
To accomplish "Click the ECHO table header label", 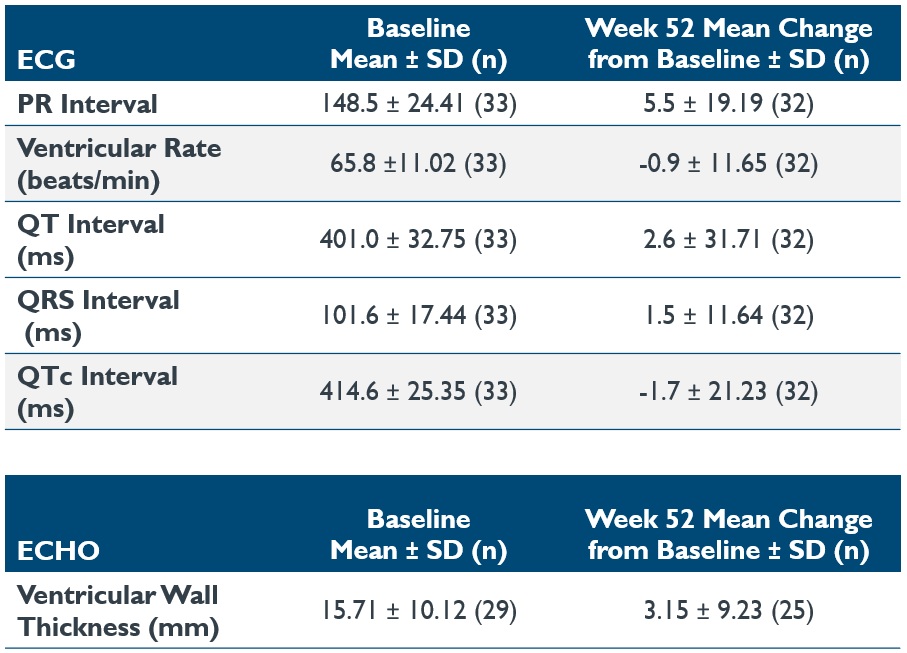I will click(58, 551).
